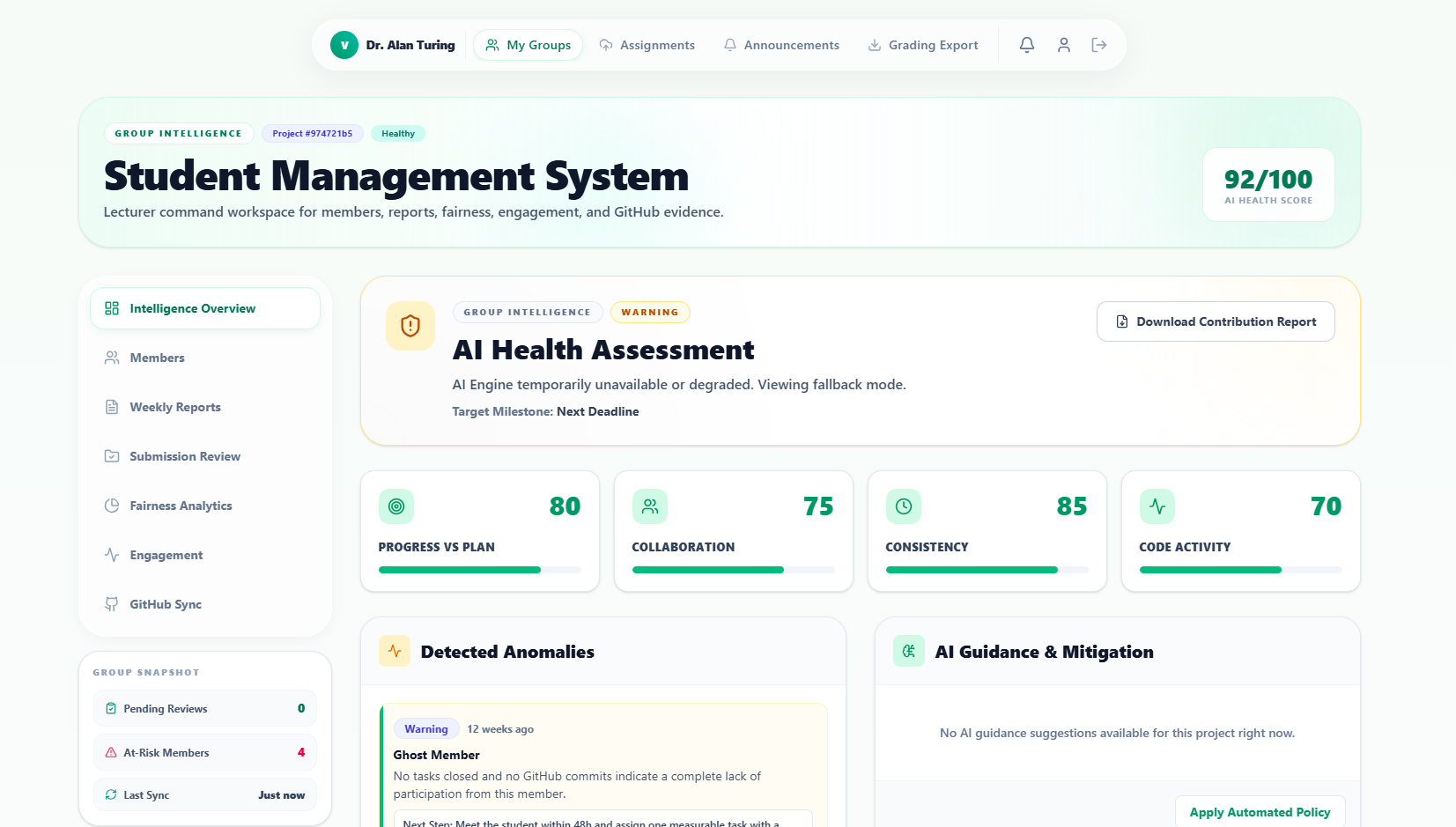Open Submission Review from the sidebar
This screenshot has height=827, width=1456.
[x=205, y=456]
